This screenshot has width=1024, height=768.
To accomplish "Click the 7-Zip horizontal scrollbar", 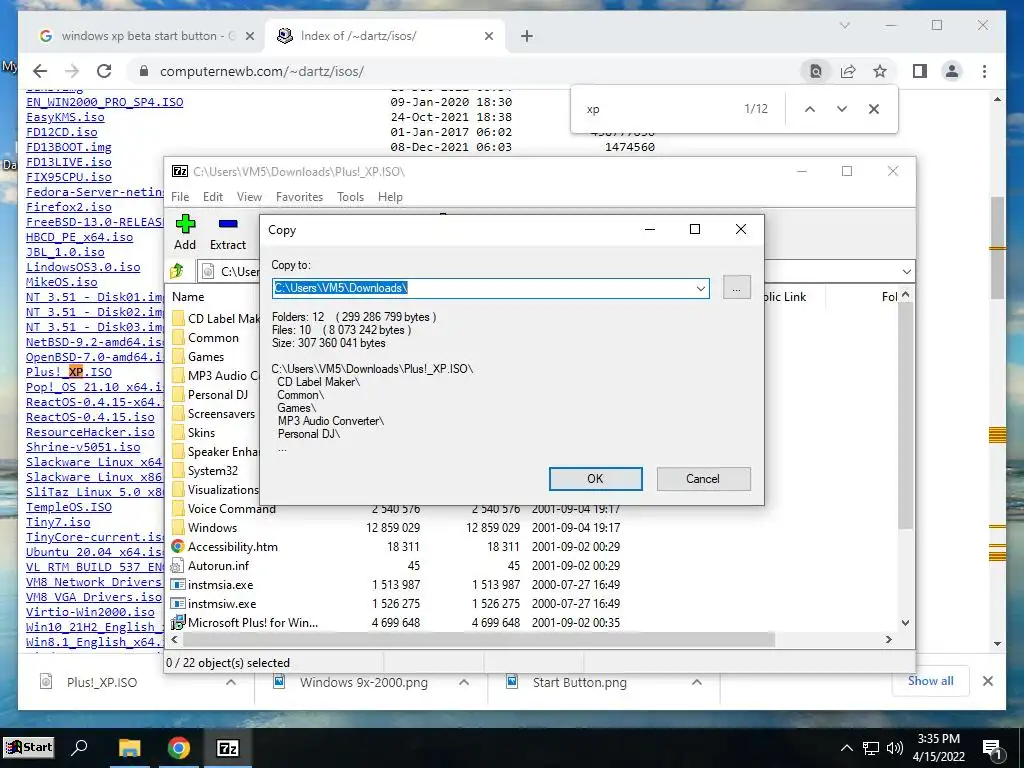I will pos(477,639).
